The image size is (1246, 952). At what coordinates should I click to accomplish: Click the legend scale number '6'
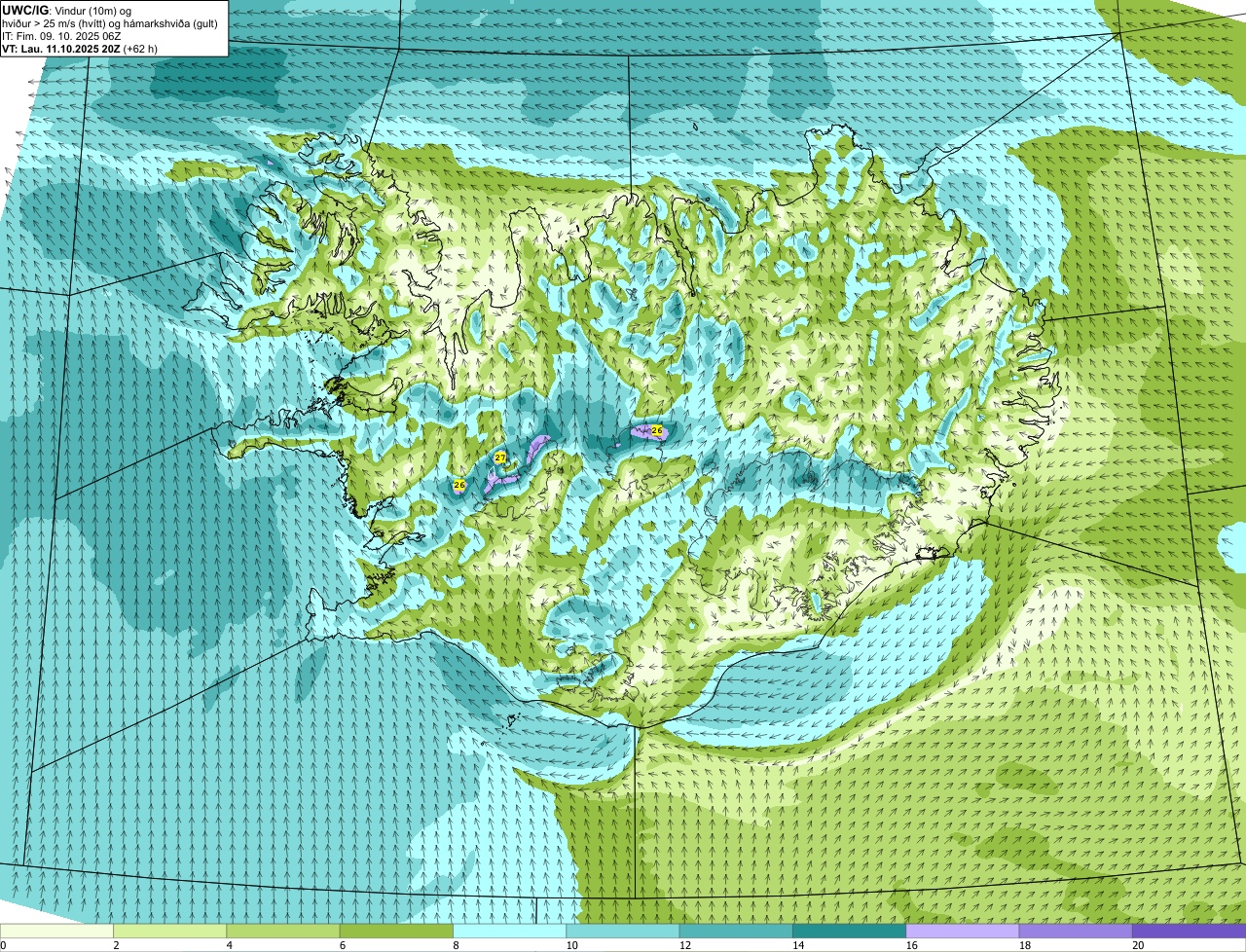(343, 945)
